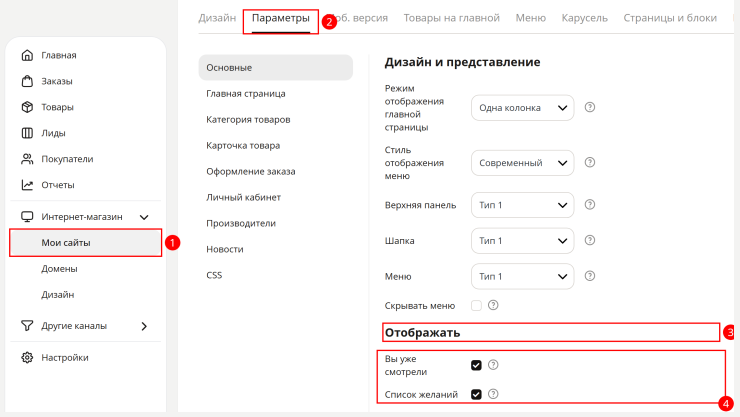Click the Другие каналы sidebar label
Viewport: 740px width, 417px height.
point(74,326)
